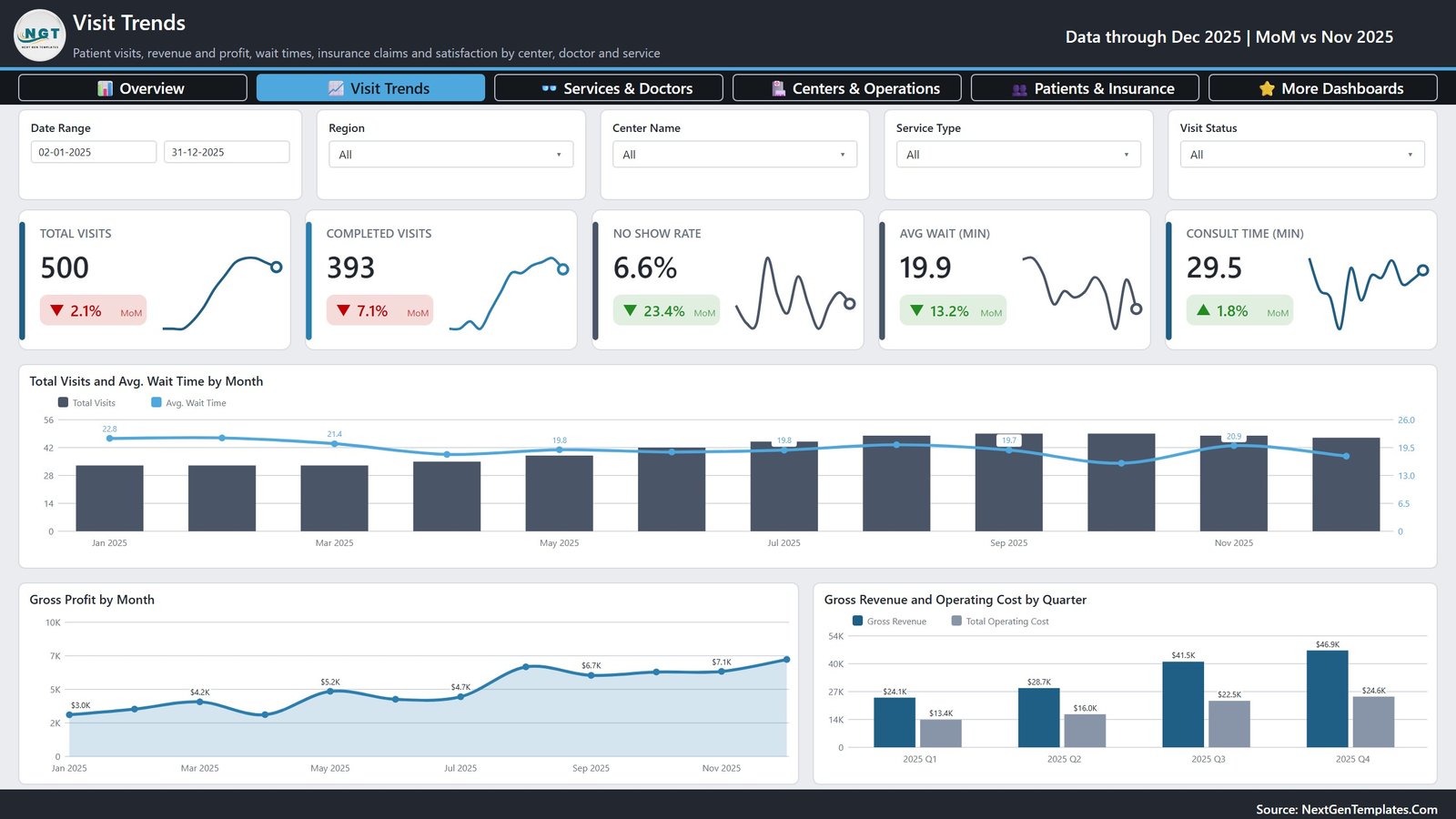The height and width of the screenshot is (819, 1456).
Task: Click the start date field 02-01-2025
Action: click(x=94, y=152)
